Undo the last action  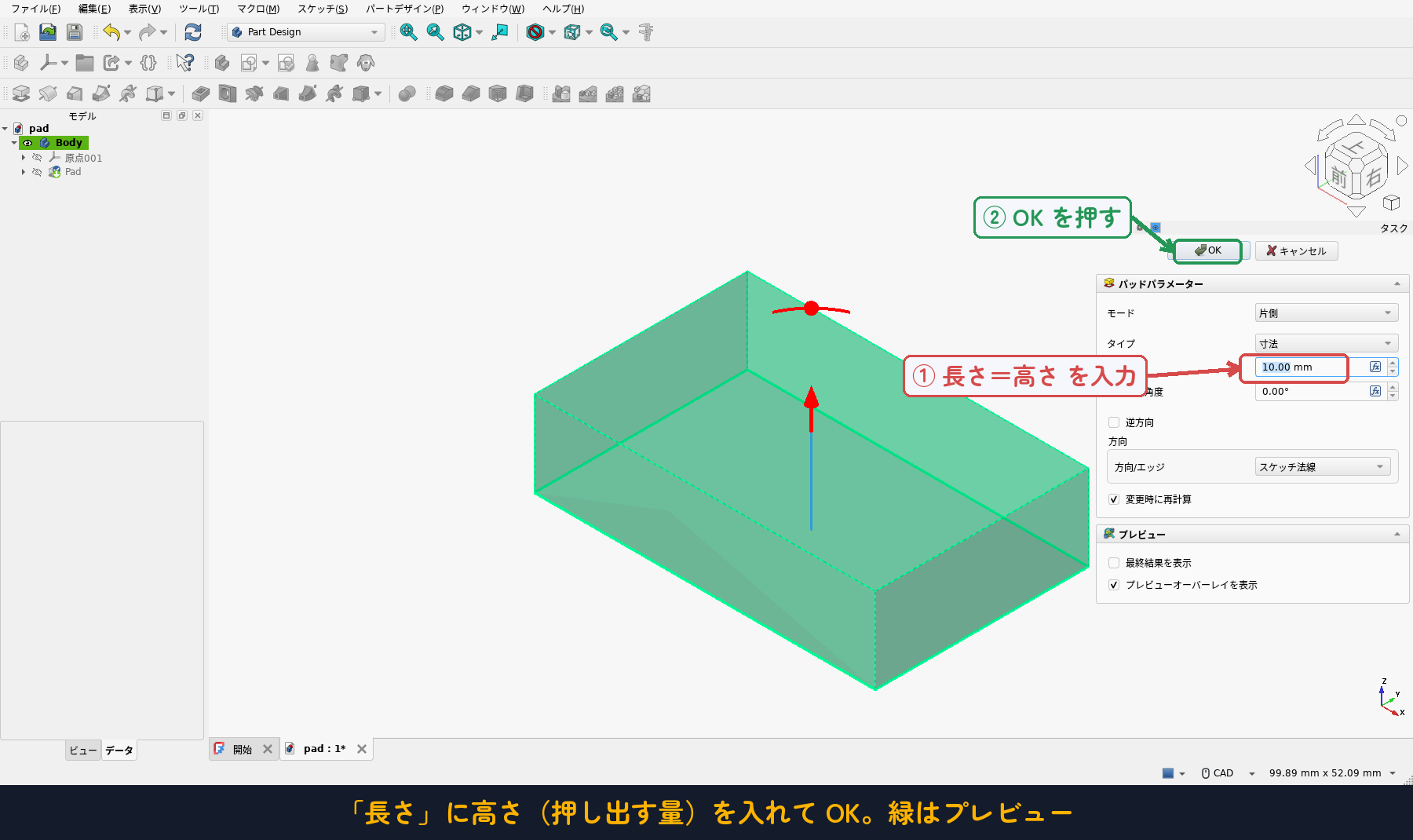click(111, 32)
